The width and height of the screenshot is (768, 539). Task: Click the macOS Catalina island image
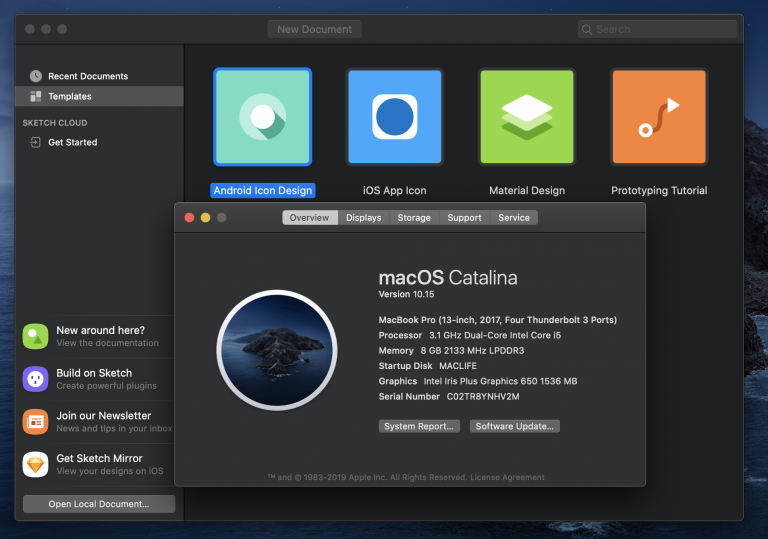click(x=277, y=350)
